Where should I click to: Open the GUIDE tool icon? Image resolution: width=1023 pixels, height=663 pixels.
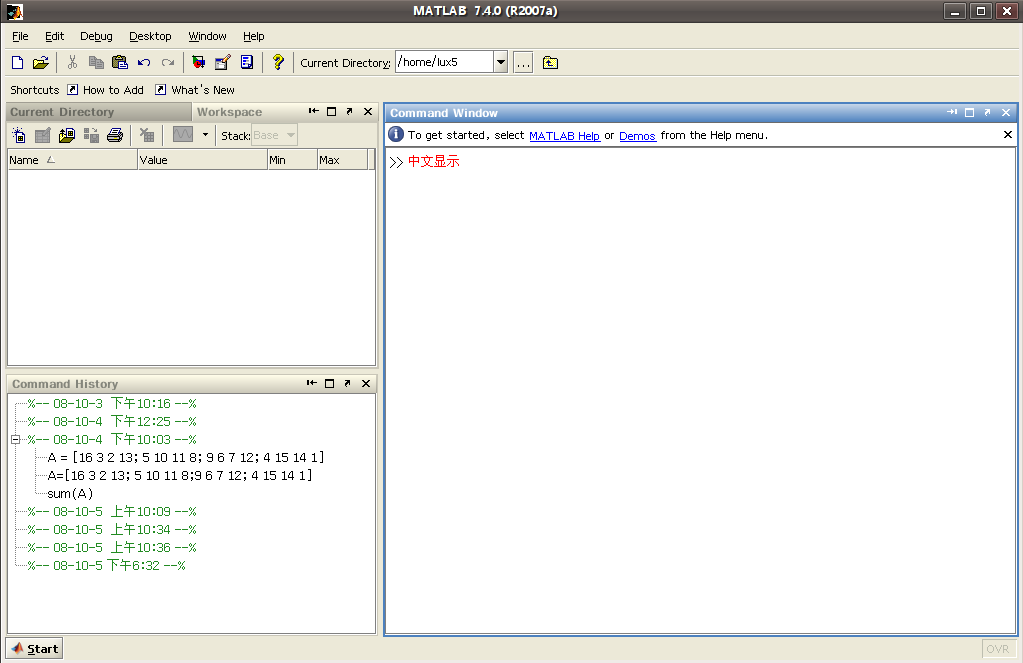tap(222, 63)
